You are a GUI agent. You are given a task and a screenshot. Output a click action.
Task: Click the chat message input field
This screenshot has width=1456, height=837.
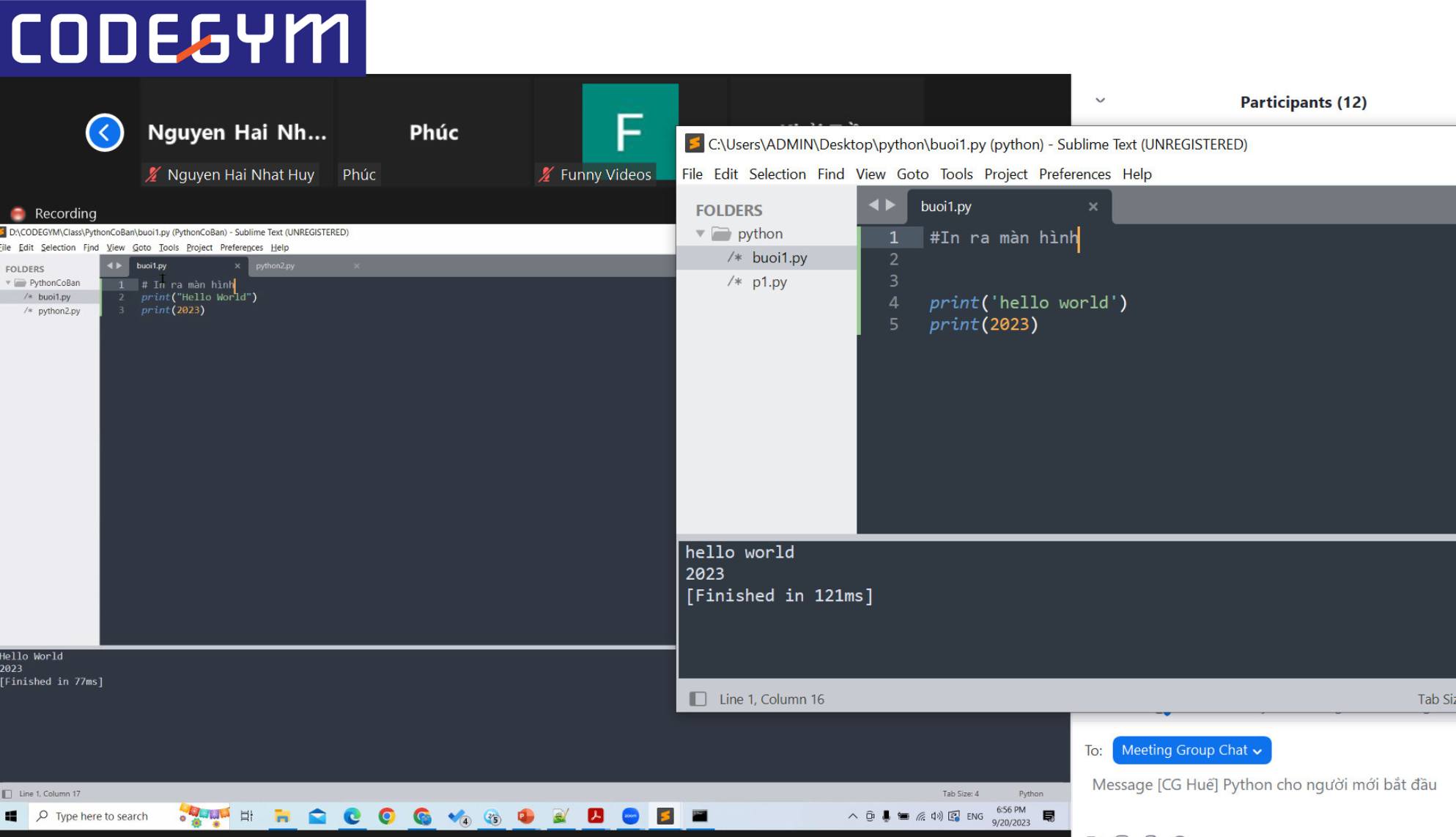tap(1263, 784)
